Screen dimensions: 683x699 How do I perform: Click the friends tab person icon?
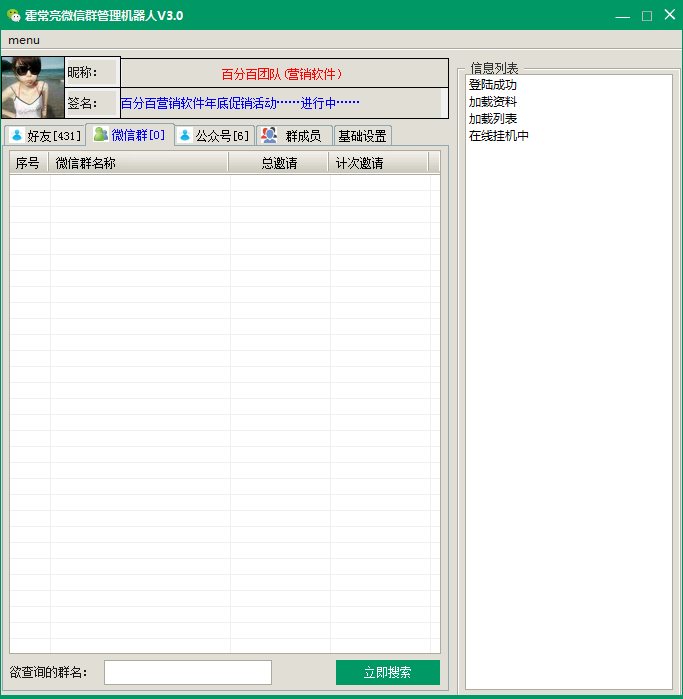pyautogui.click(x=17, y=135)
